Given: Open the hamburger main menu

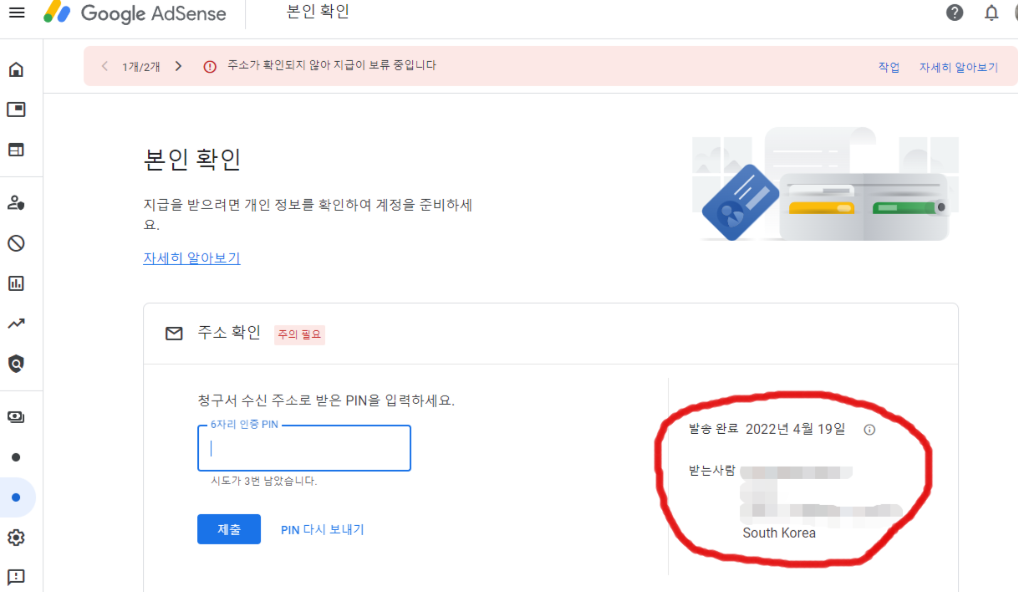Looking at the screenshot, I should coord(16,13).
